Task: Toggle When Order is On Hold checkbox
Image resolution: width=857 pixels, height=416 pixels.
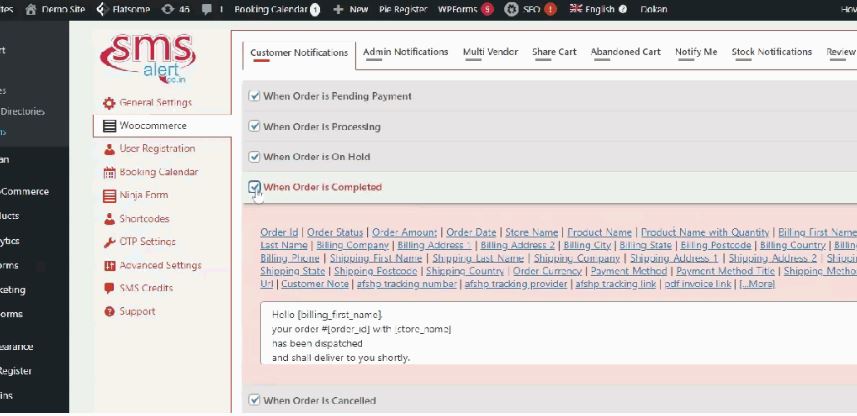Action: (x=254, y=157)
